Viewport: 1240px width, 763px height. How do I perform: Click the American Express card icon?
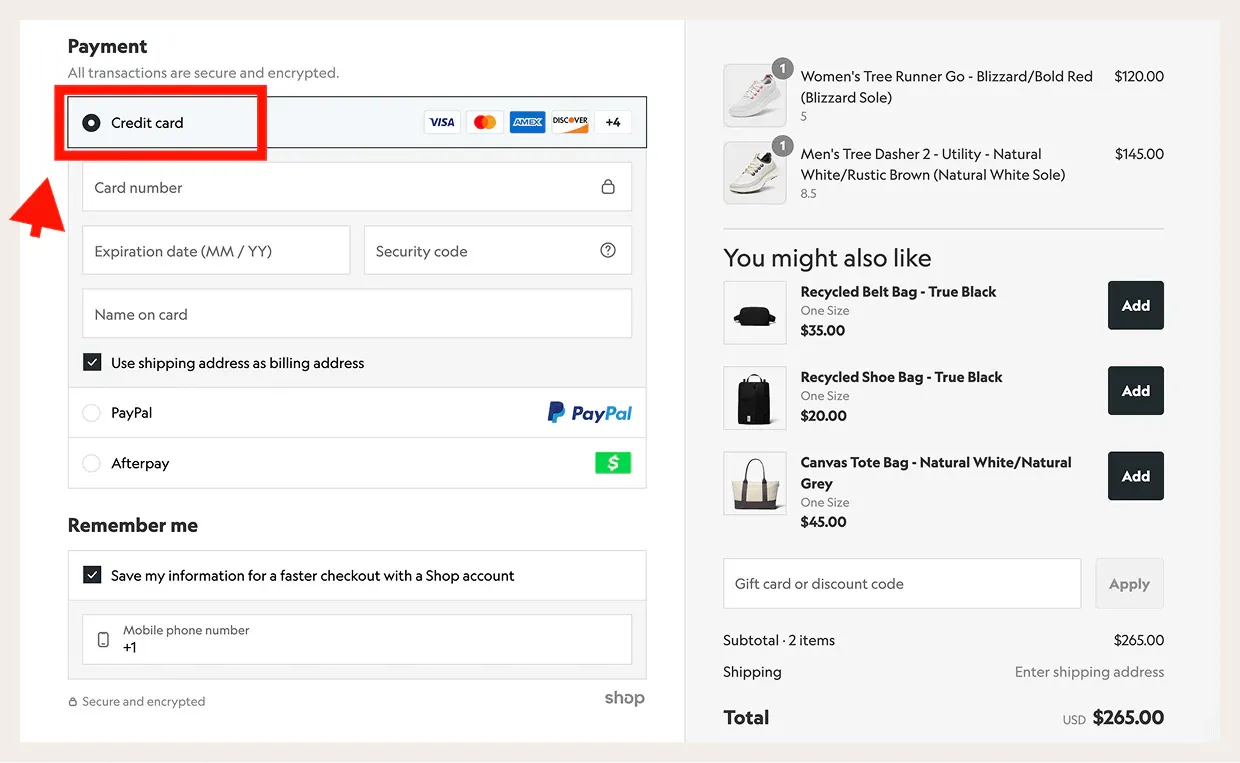point(527,122)
